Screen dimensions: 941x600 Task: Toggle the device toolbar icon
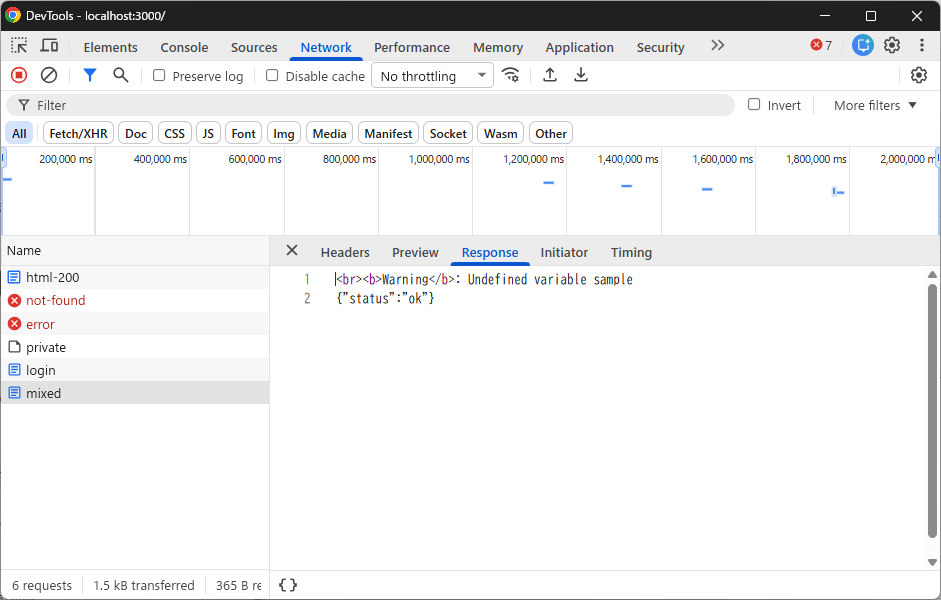coord(49,46)
